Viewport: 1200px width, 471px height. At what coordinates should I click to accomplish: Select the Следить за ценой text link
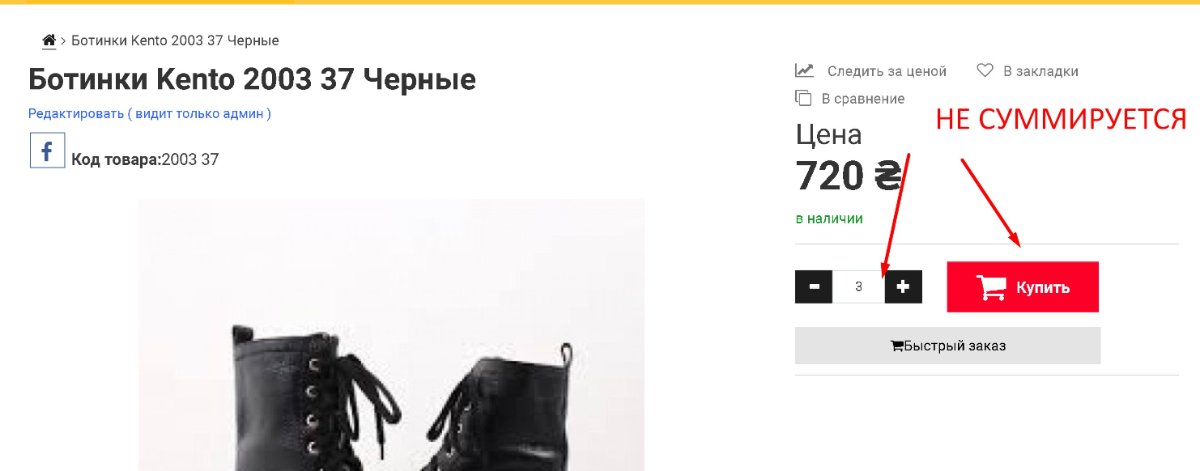886,71
